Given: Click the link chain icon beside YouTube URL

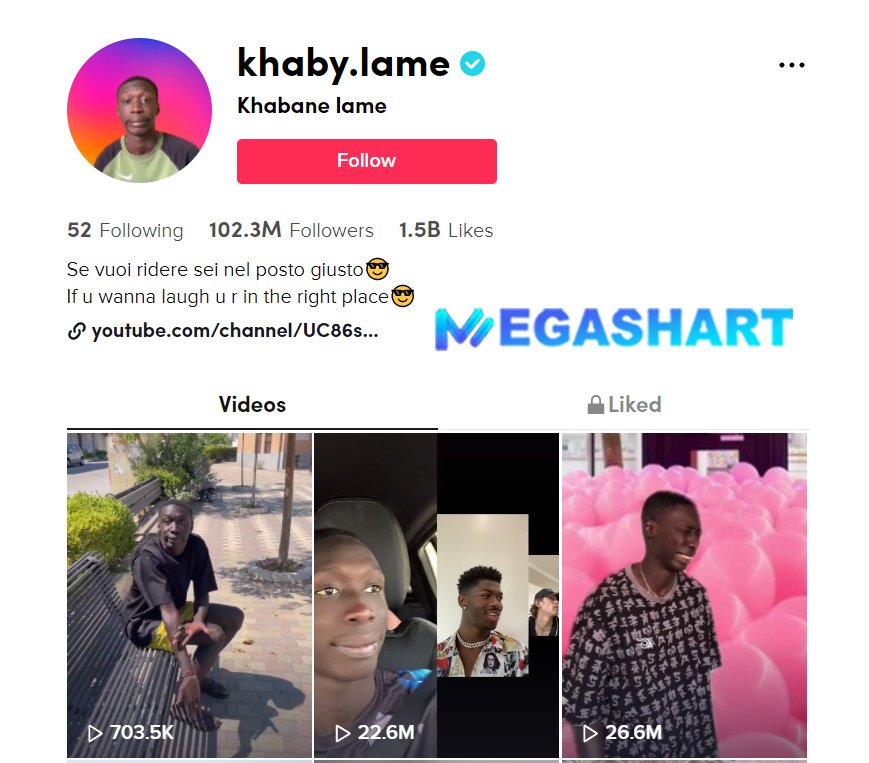Looking at the screenshot, I should tap(76, 331).
